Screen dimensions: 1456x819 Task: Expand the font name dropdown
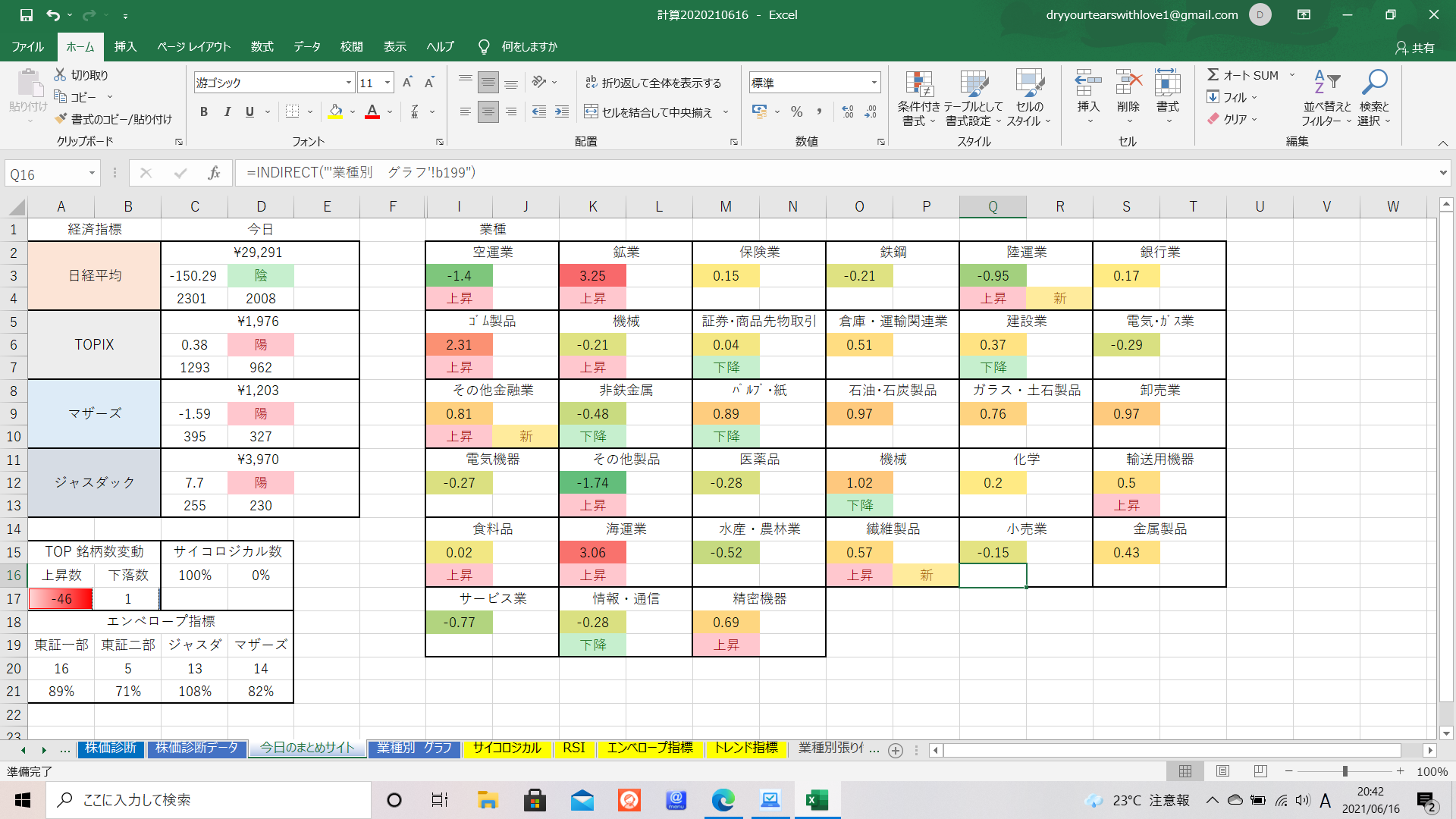click(x=348, y=83)
